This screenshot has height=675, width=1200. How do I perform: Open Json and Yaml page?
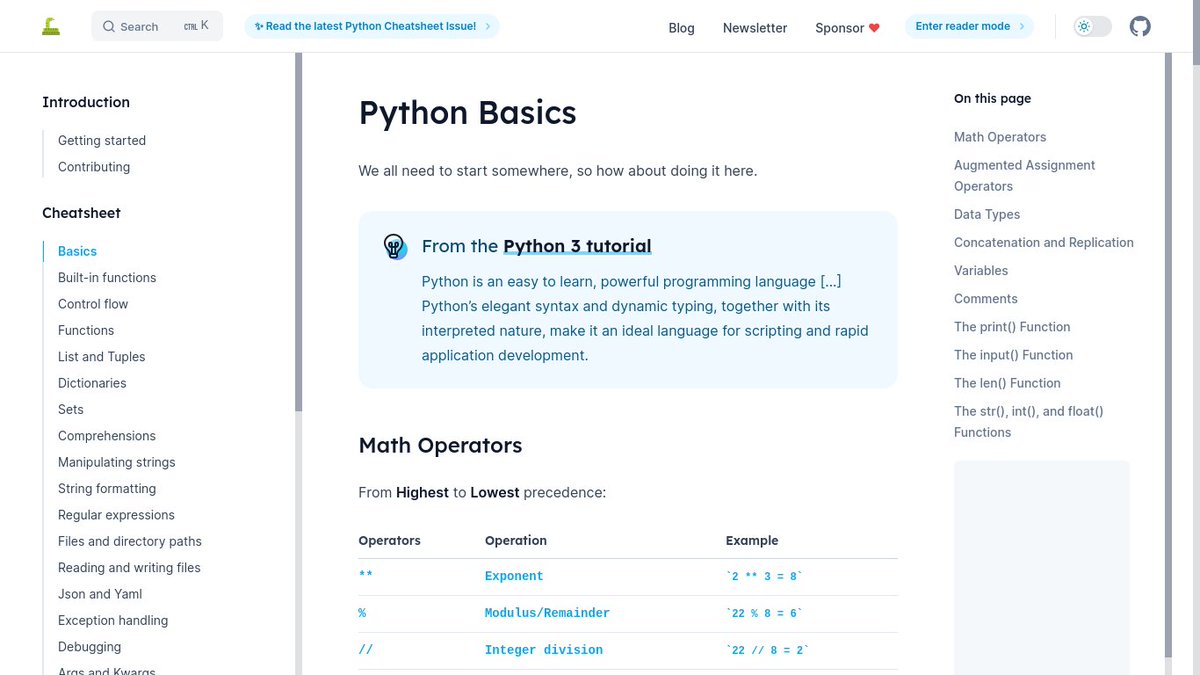100,594
